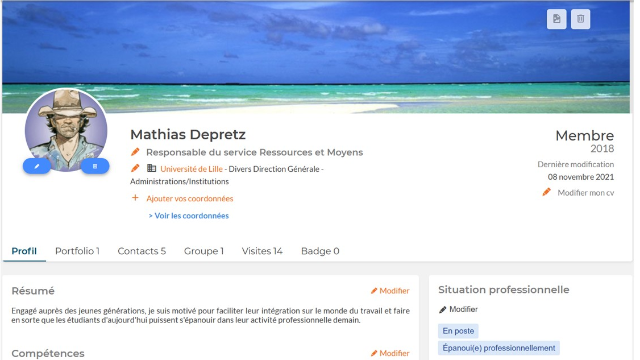Click the 08 novembre 2021 date
Image resolution: width=640 pixels, height=360 pixels.
[x=581, y=177]
